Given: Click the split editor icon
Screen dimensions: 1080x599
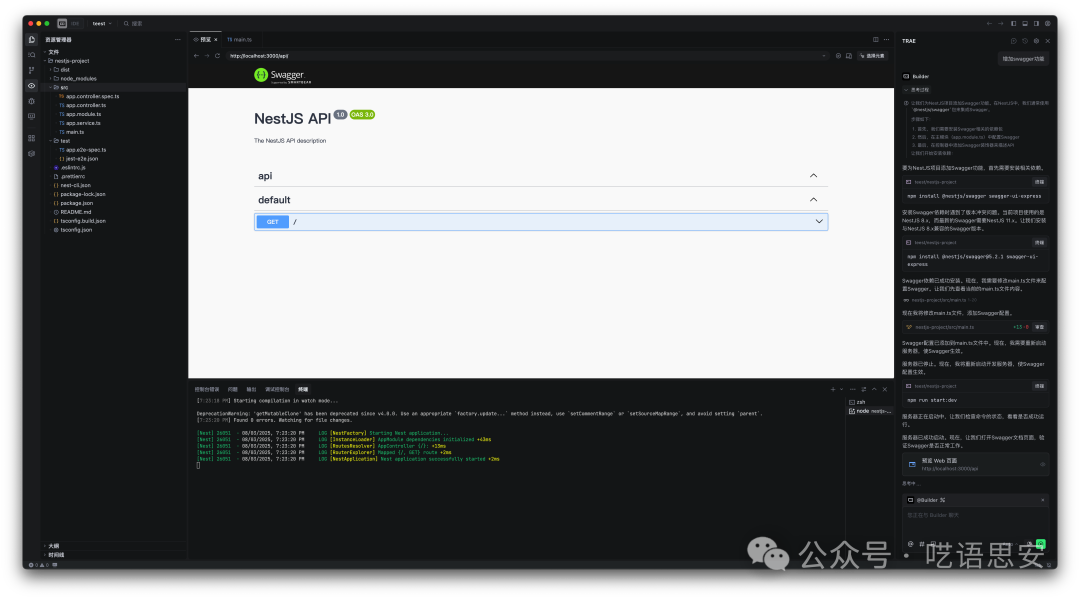Looking at the screenshot, I should [x=875, y=39].
